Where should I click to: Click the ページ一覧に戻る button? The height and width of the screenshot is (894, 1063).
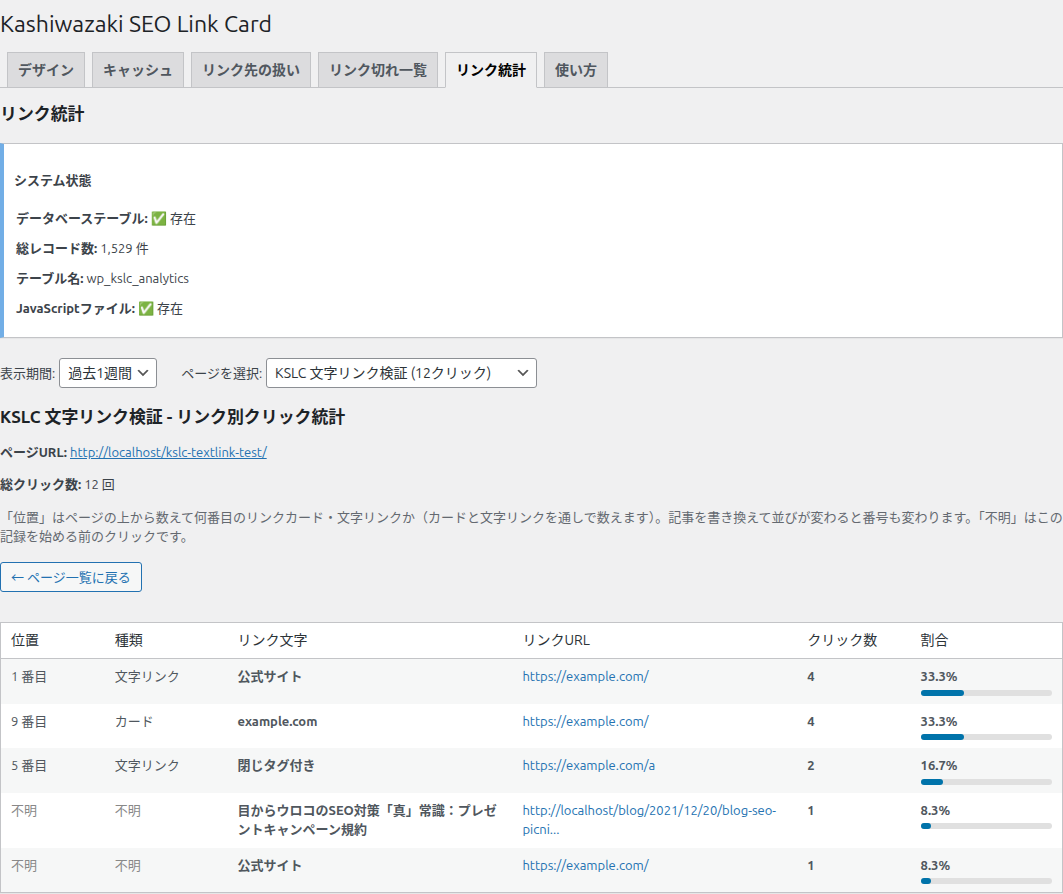coord(71,577)
